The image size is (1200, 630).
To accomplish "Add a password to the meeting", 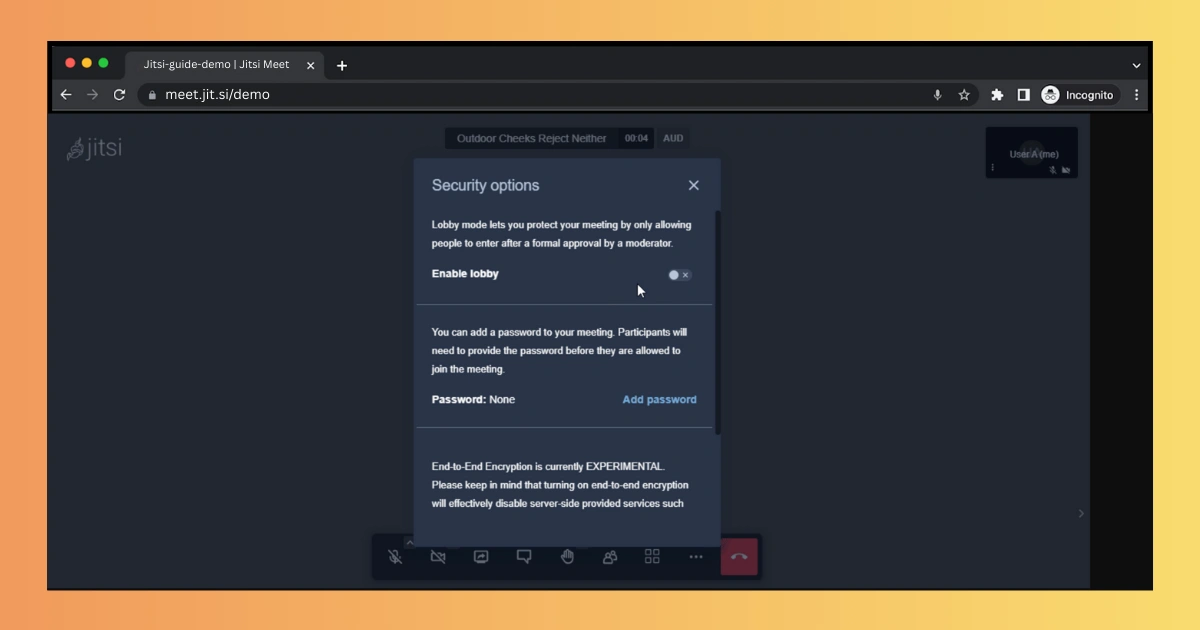I will [659, 399].
